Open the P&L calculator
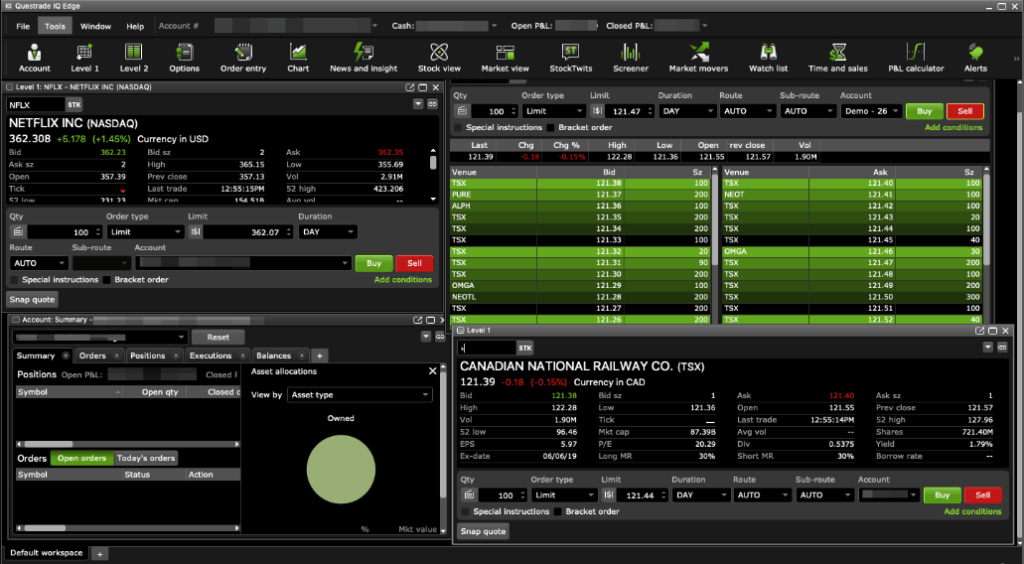 (916, 57)
